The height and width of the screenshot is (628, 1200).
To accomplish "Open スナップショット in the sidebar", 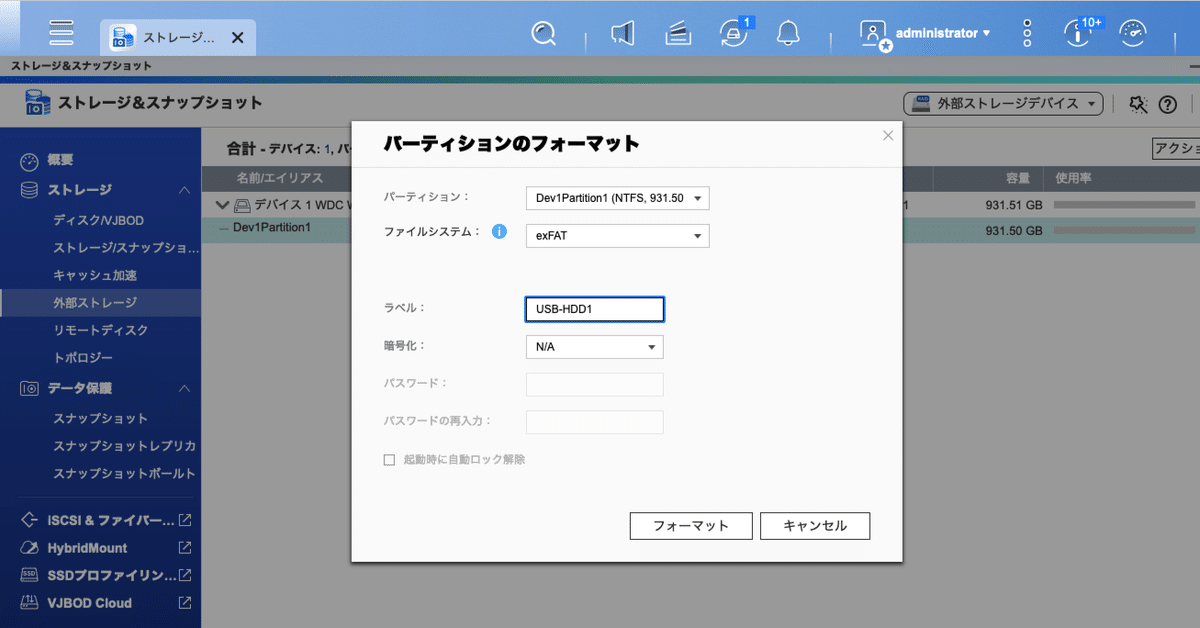I will point(100,418).
